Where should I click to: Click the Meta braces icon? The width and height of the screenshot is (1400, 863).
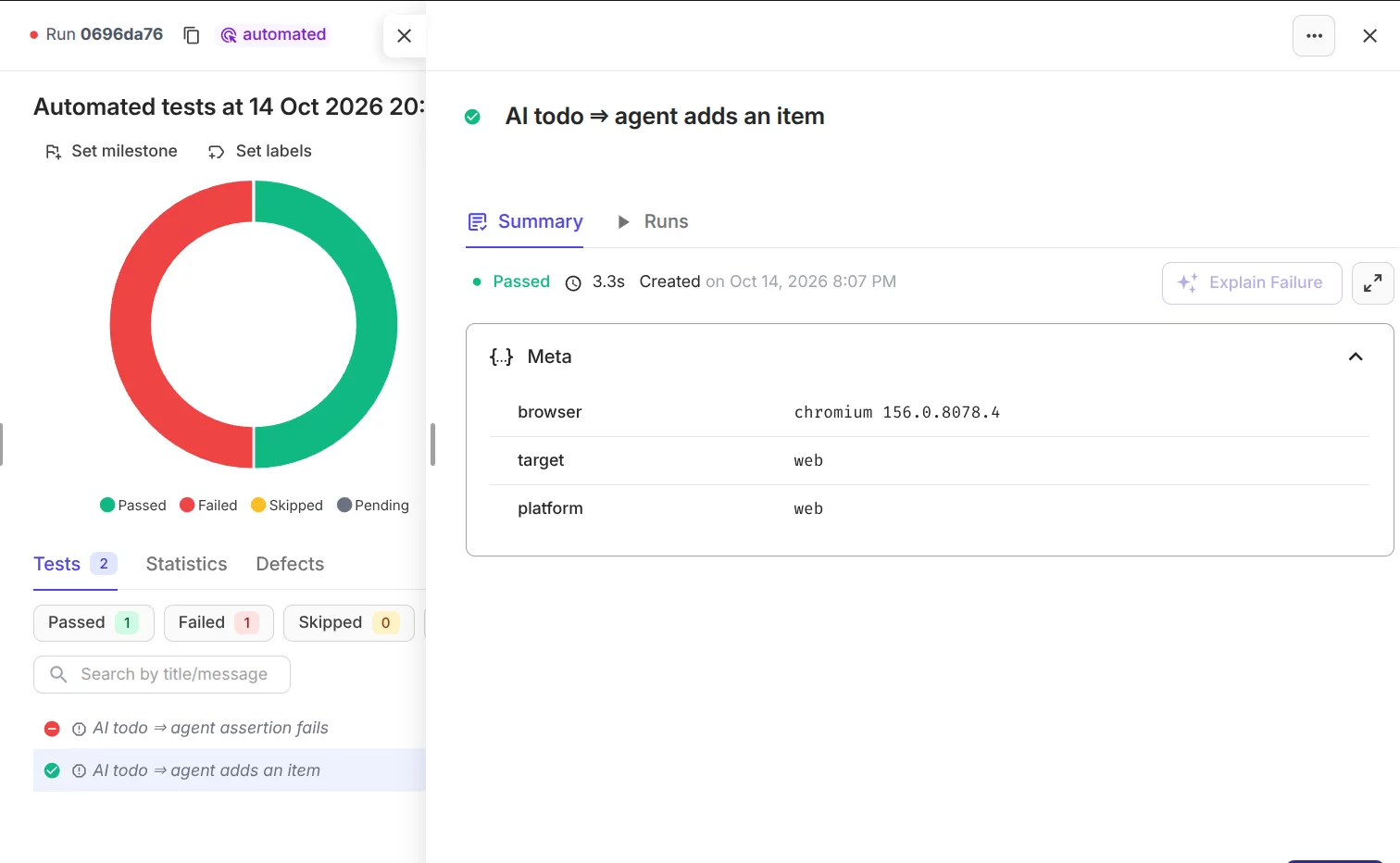(x=501, y=356)
